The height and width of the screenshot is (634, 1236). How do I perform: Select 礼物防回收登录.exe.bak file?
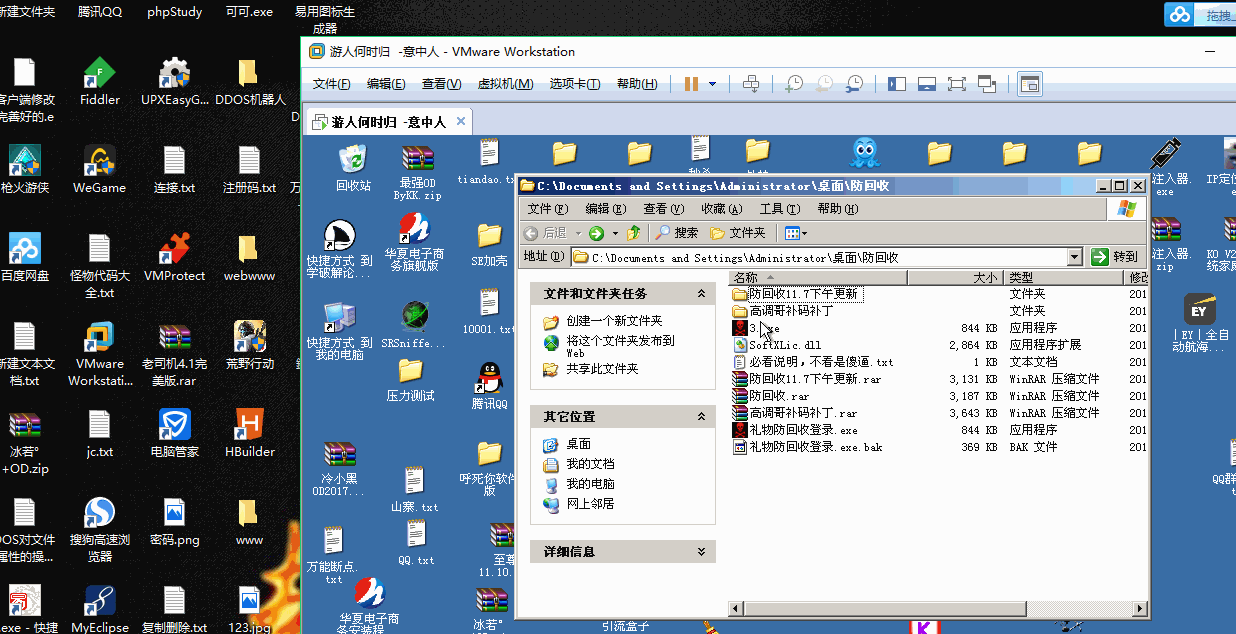click(807, 447)
